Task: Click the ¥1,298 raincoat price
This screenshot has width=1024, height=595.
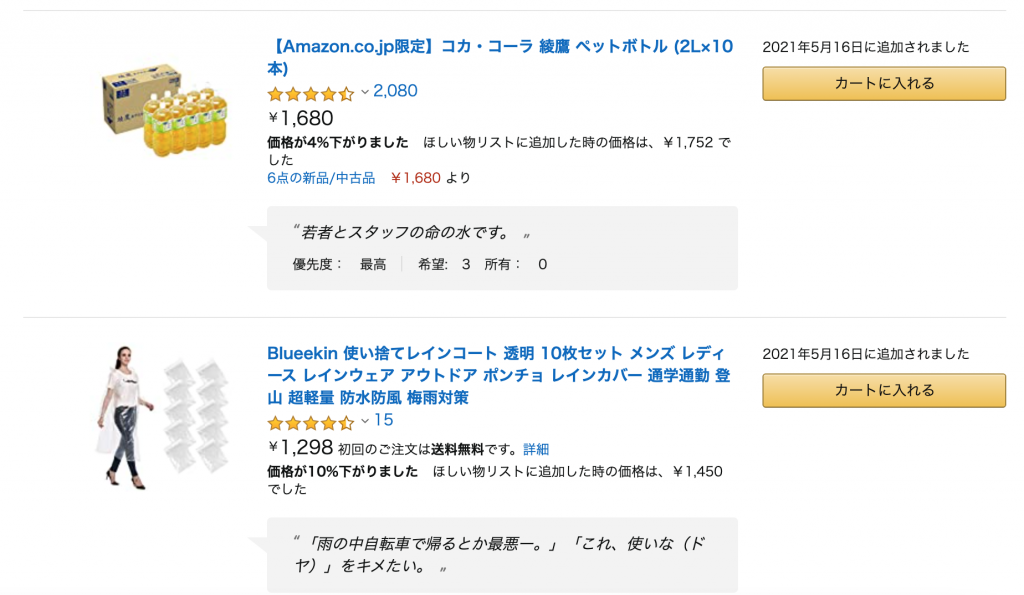Action: coord(301,447)
